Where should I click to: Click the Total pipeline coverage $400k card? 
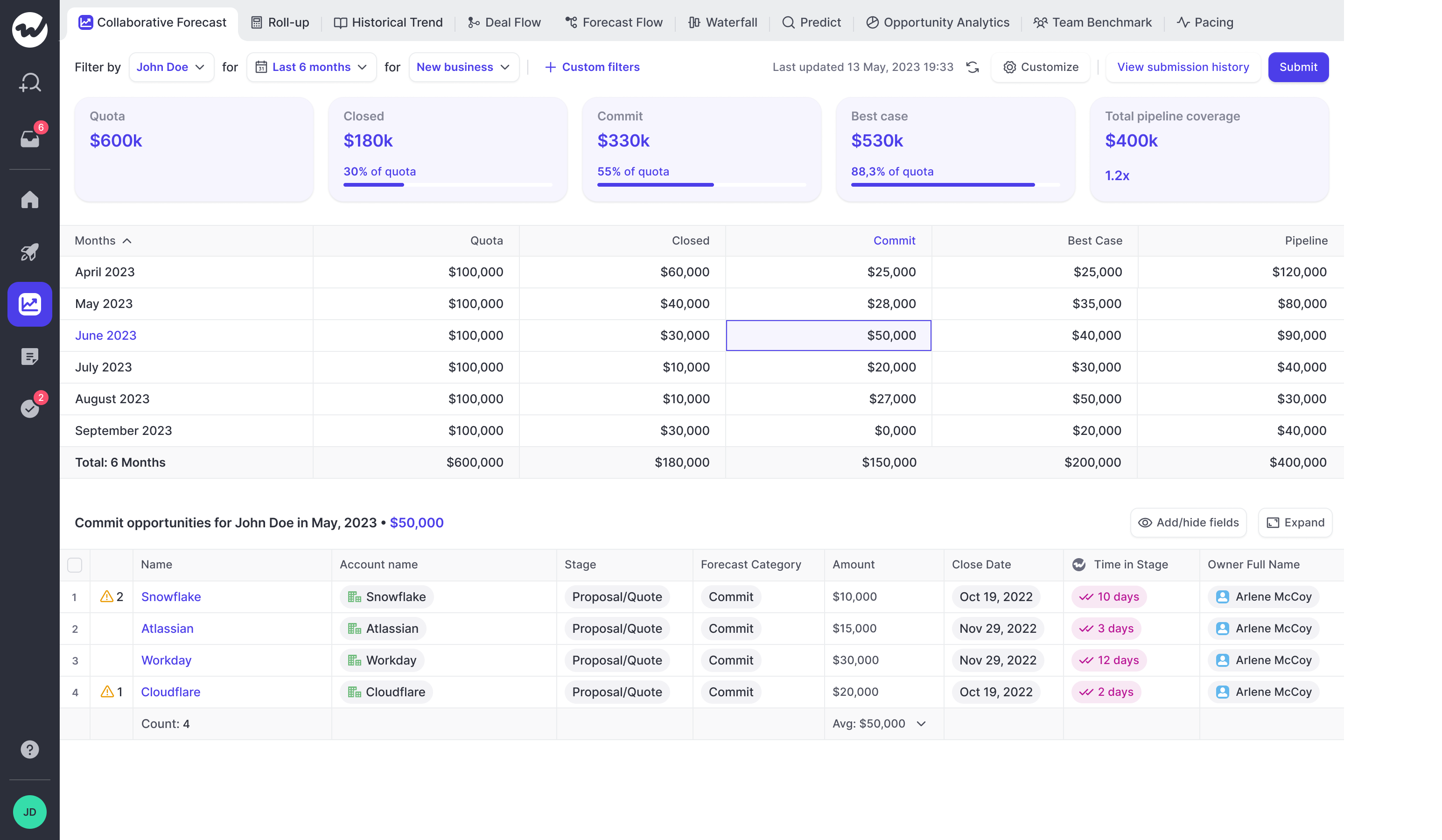pos(1209,149)
